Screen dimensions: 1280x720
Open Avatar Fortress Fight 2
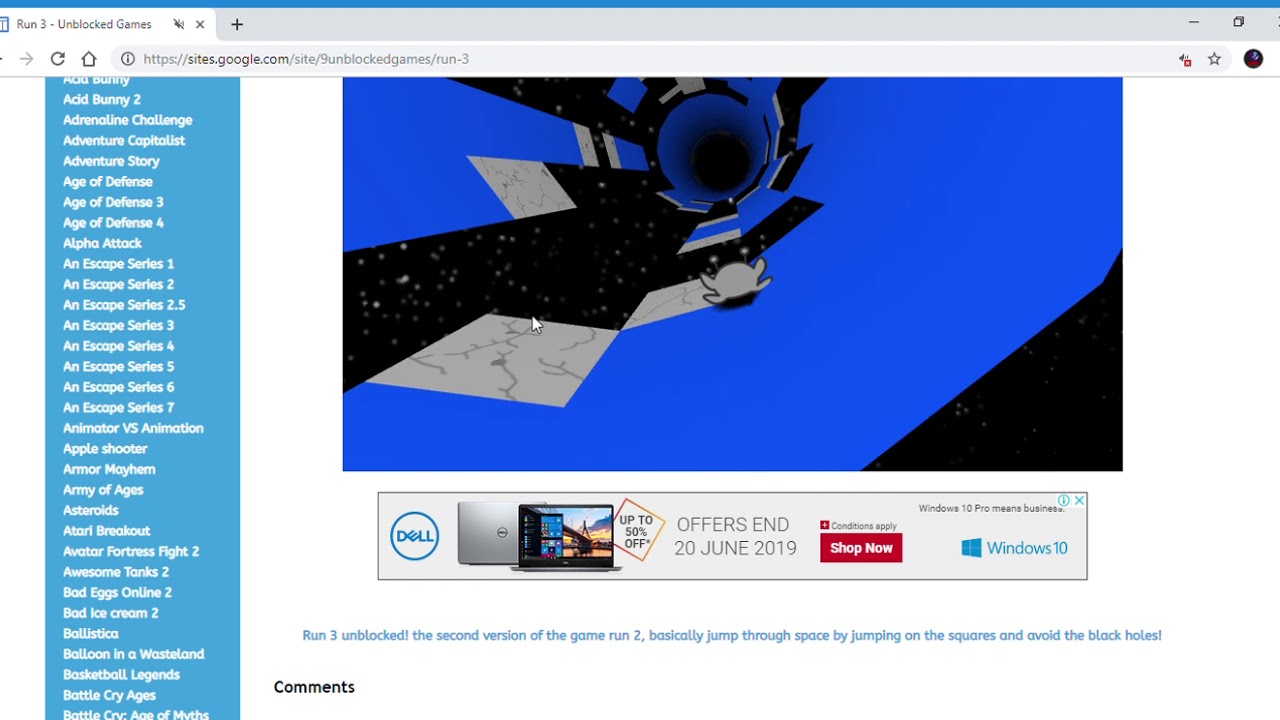click(131, 551)
